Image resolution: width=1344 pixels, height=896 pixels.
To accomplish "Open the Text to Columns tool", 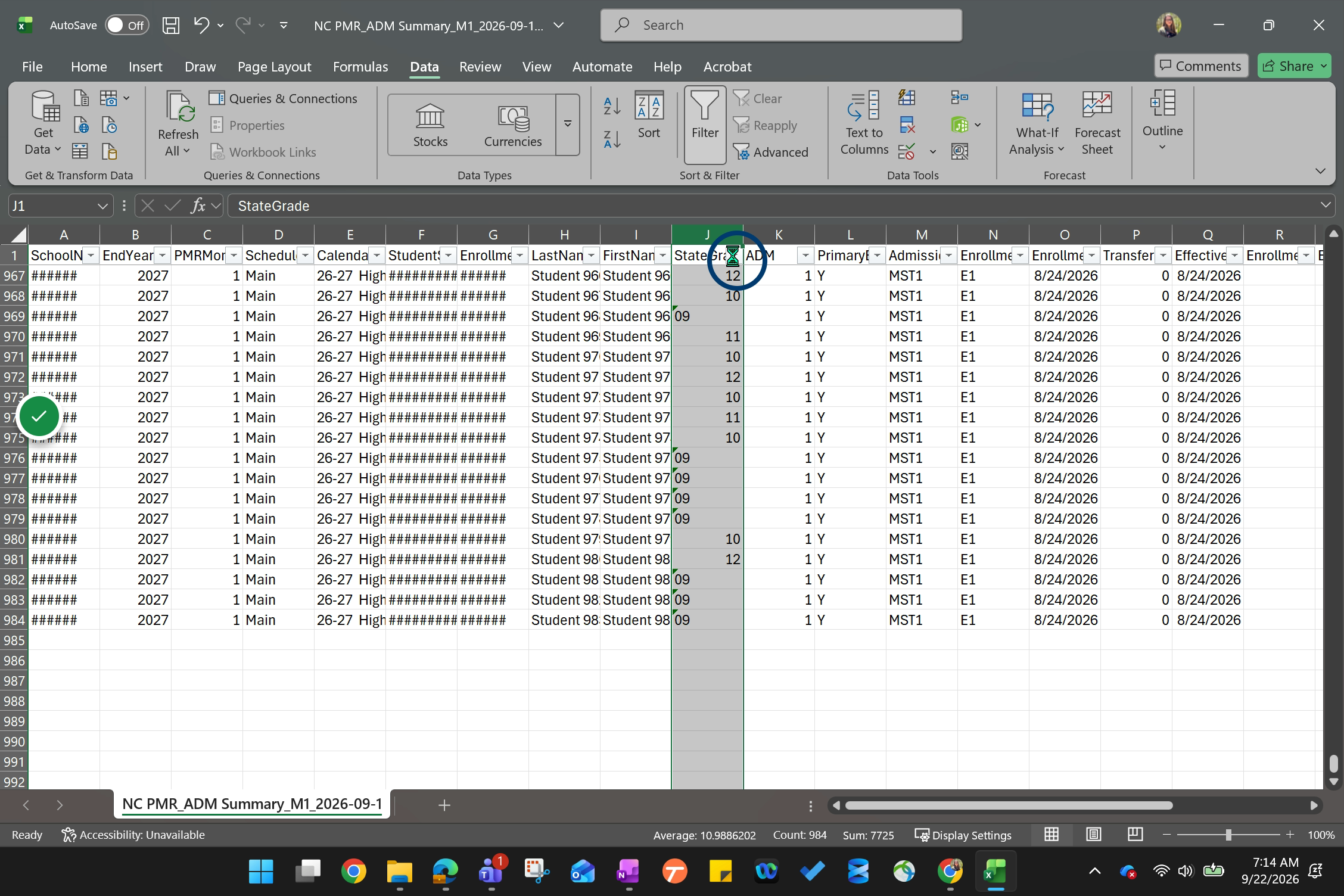I will [864, 123].
